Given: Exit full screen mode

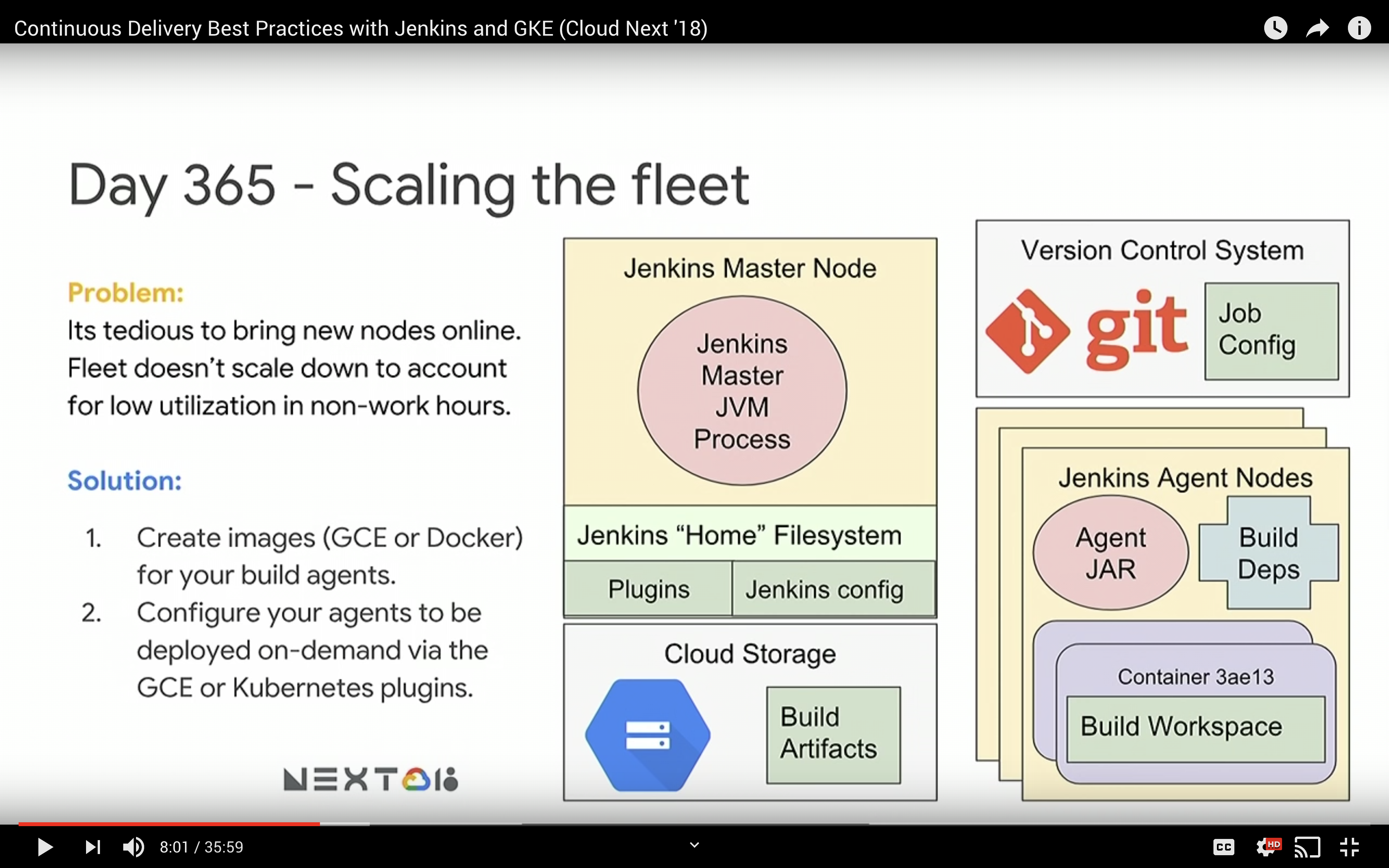Looking at the screenshot, I should coord(1349,847).
